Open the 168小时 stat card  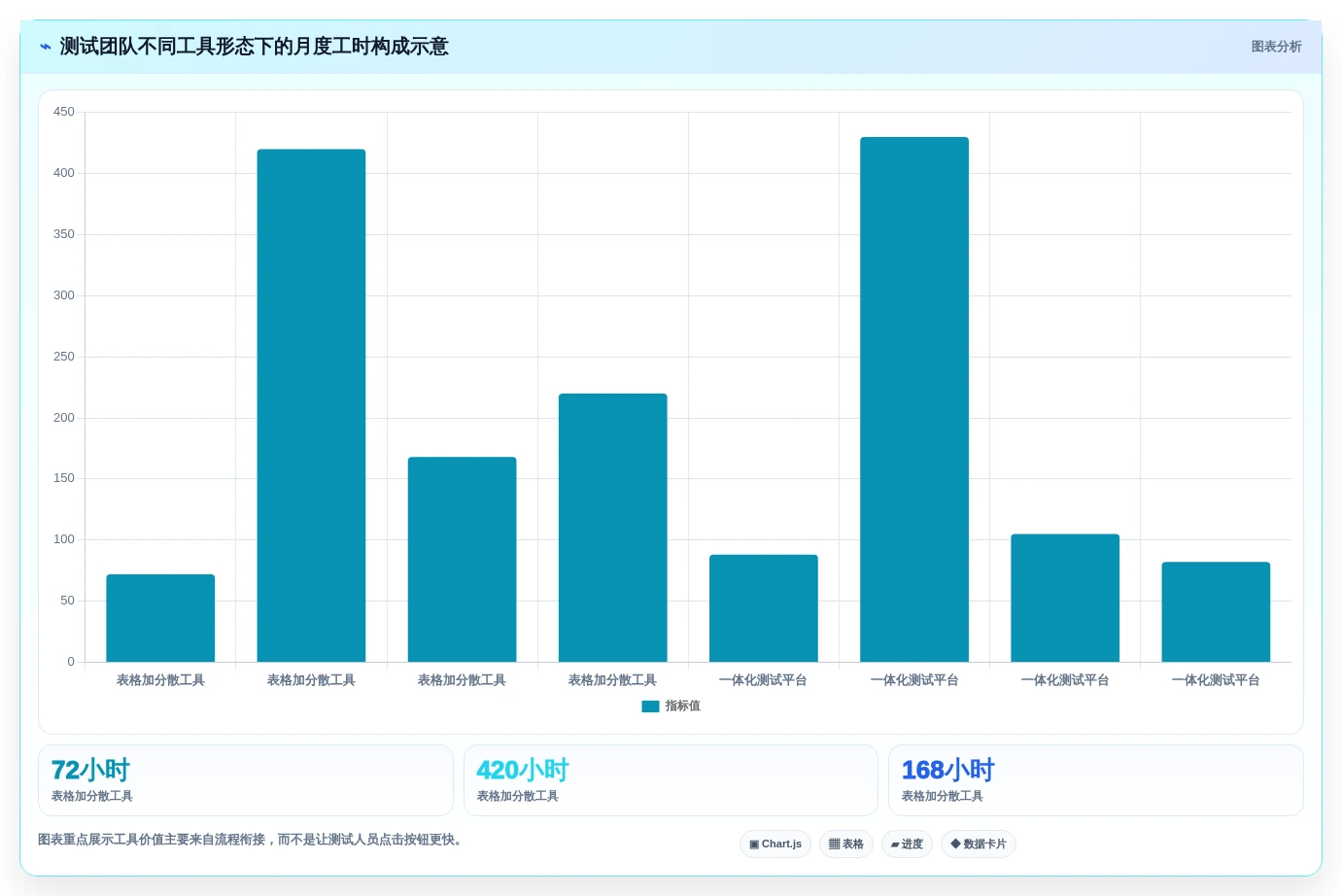1096,780
